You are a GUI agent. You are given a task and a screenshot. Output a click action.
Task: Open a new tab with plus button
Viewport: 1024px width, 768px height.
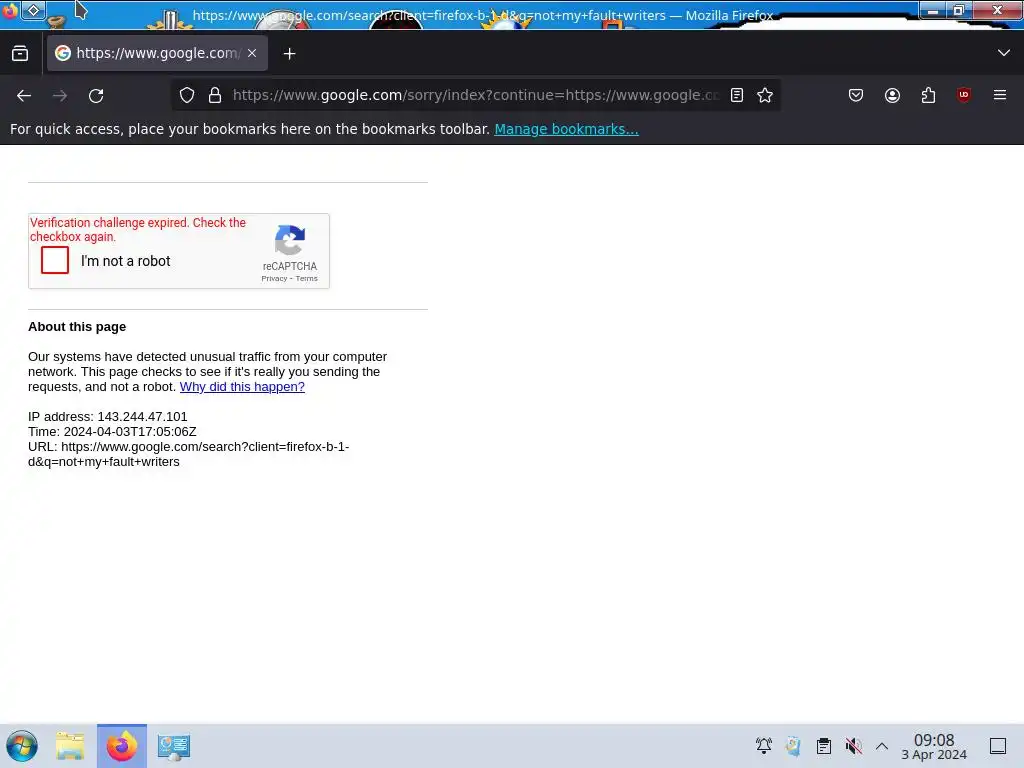tap(289, 54)
